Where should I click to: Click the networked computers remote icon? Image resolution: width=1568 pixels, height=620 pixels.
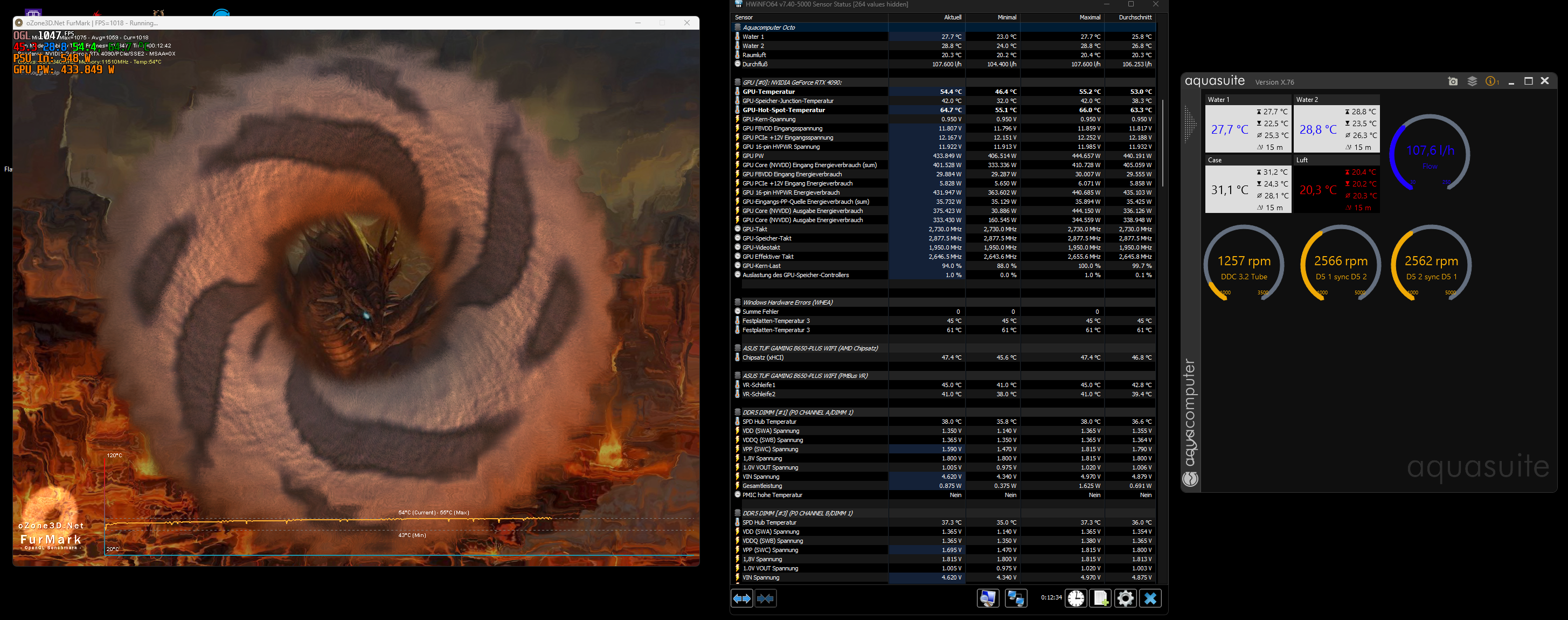(1015, 598)
